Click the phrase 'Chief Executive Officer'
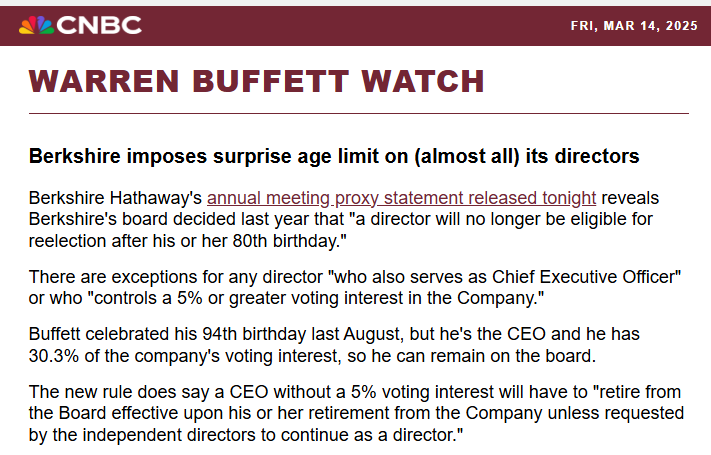 point(584,277)
